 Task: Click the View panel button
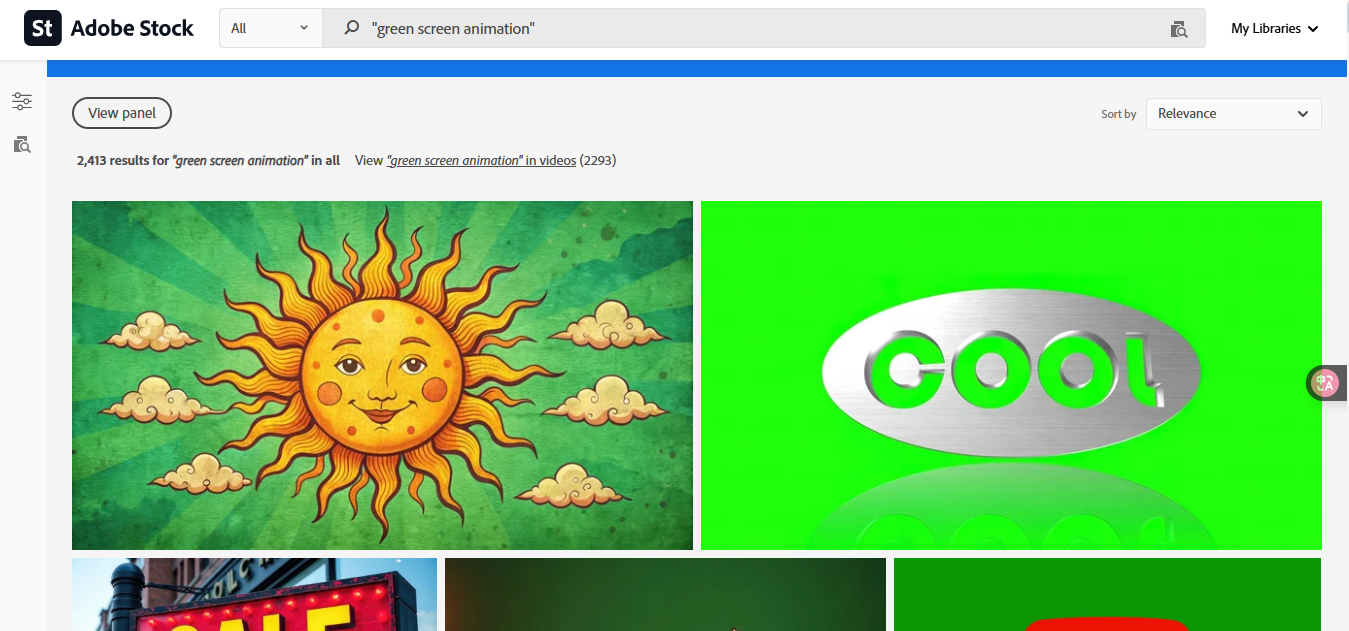pyautogui.click(x=122, y=113)
